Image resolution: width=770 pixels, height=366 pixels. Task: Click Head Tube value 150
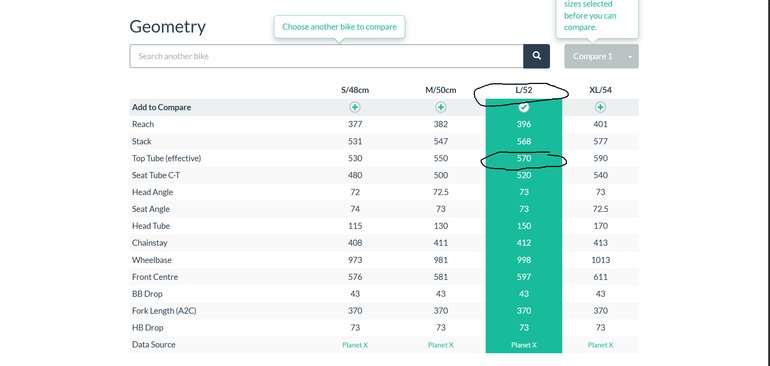(524, 226)
